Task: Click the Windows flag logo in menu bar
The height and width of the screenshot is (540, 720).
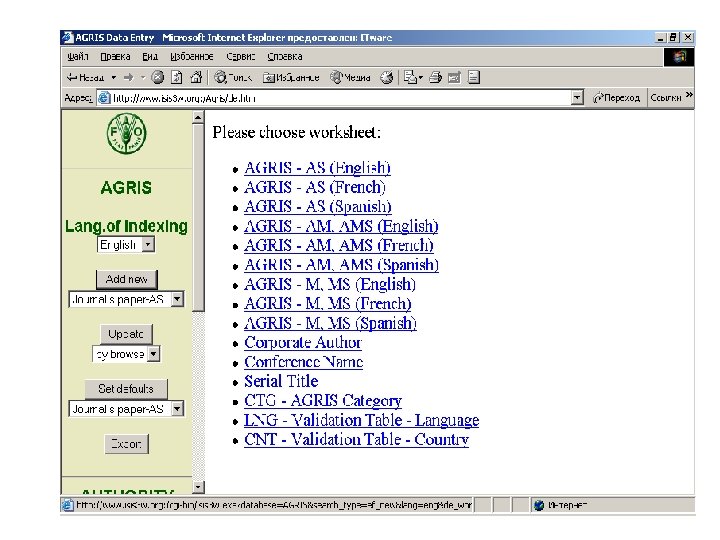Action: [x=679, y=57]
